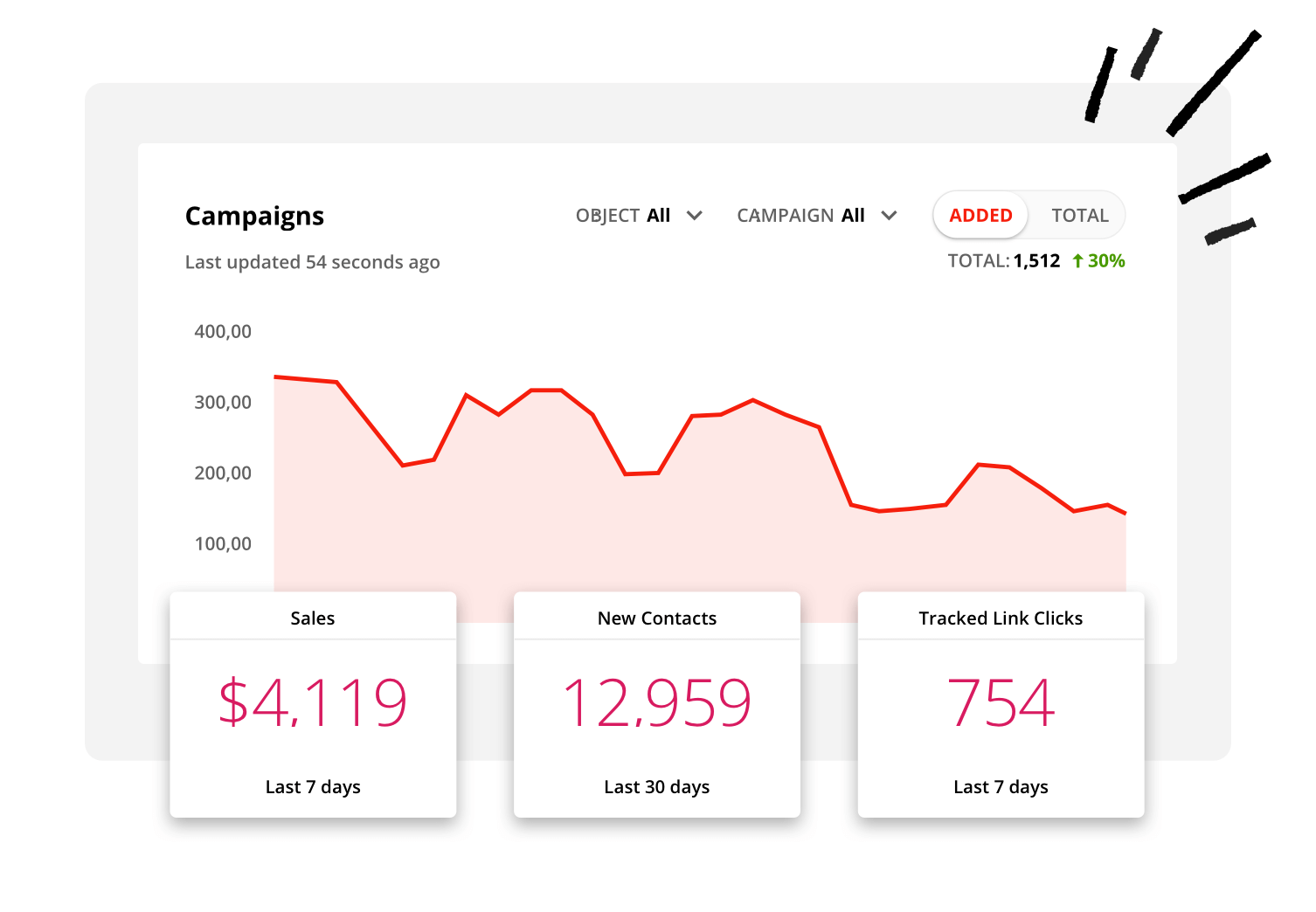
Task: Select the ADDED view option
Action: point(980,215)
